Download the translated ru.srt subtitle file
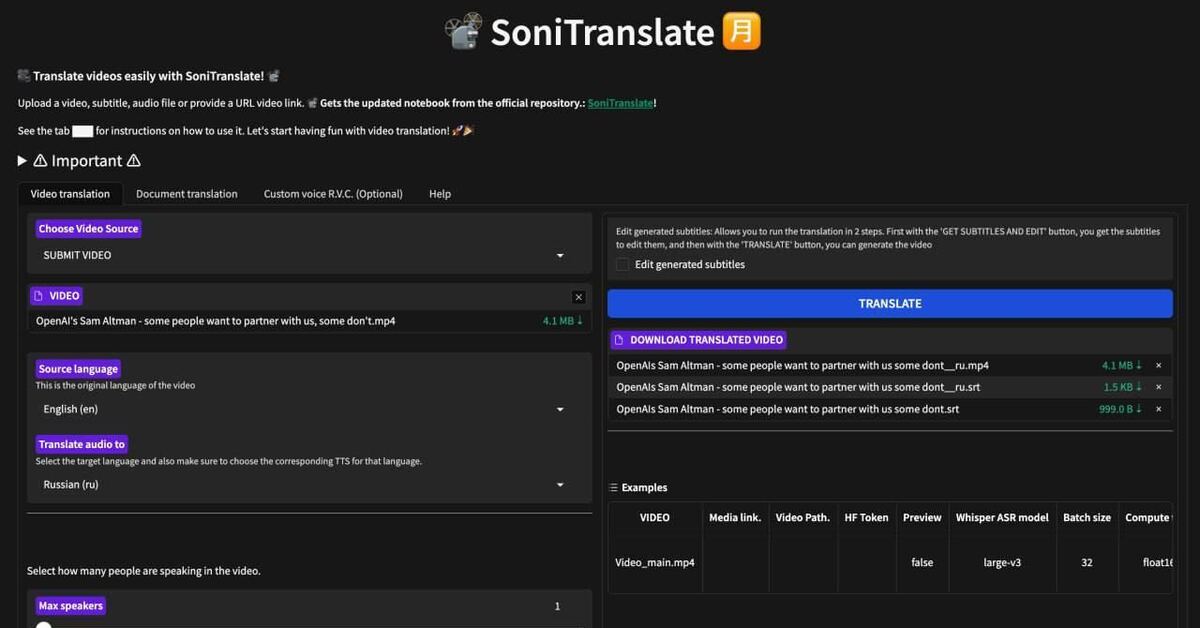 click(1122, 387)
